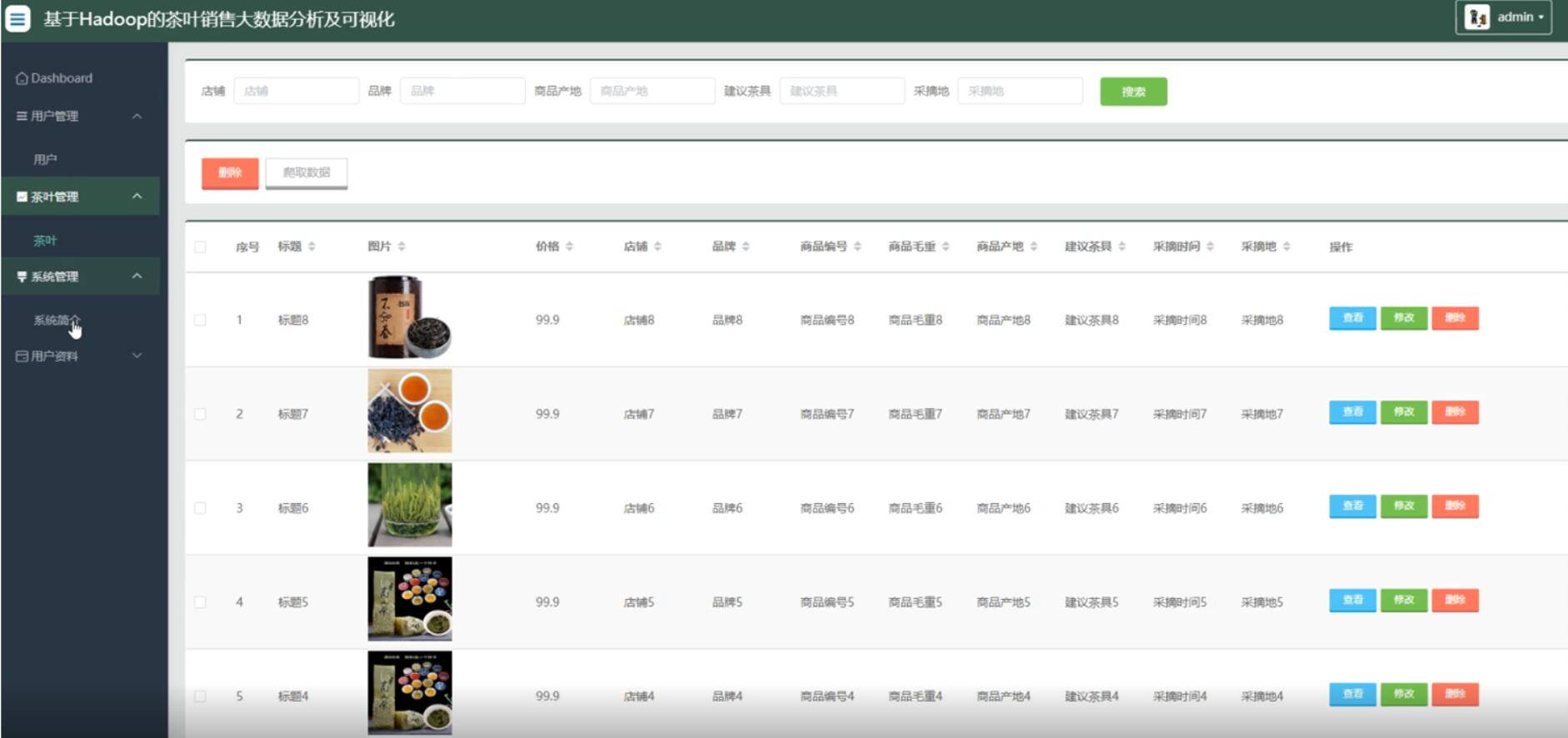Check the row for 标题8
The image size is (1568, 738).
coord(200,320)
